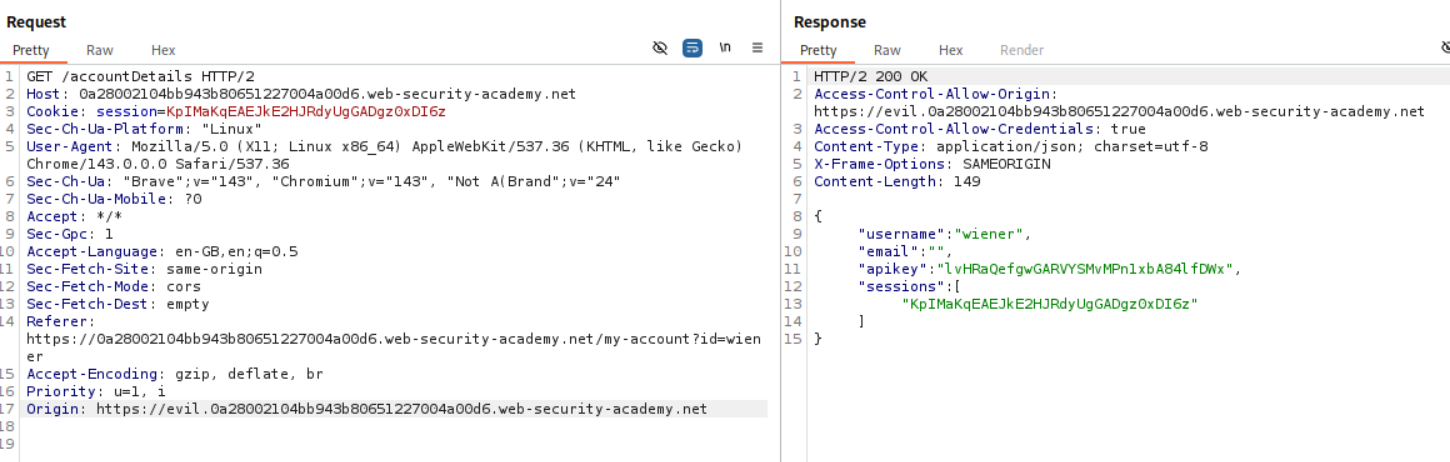Screen dimensions: 1450x462
Task: Click the partially visible eye icon in Response panel
Action: (1445, 48)
